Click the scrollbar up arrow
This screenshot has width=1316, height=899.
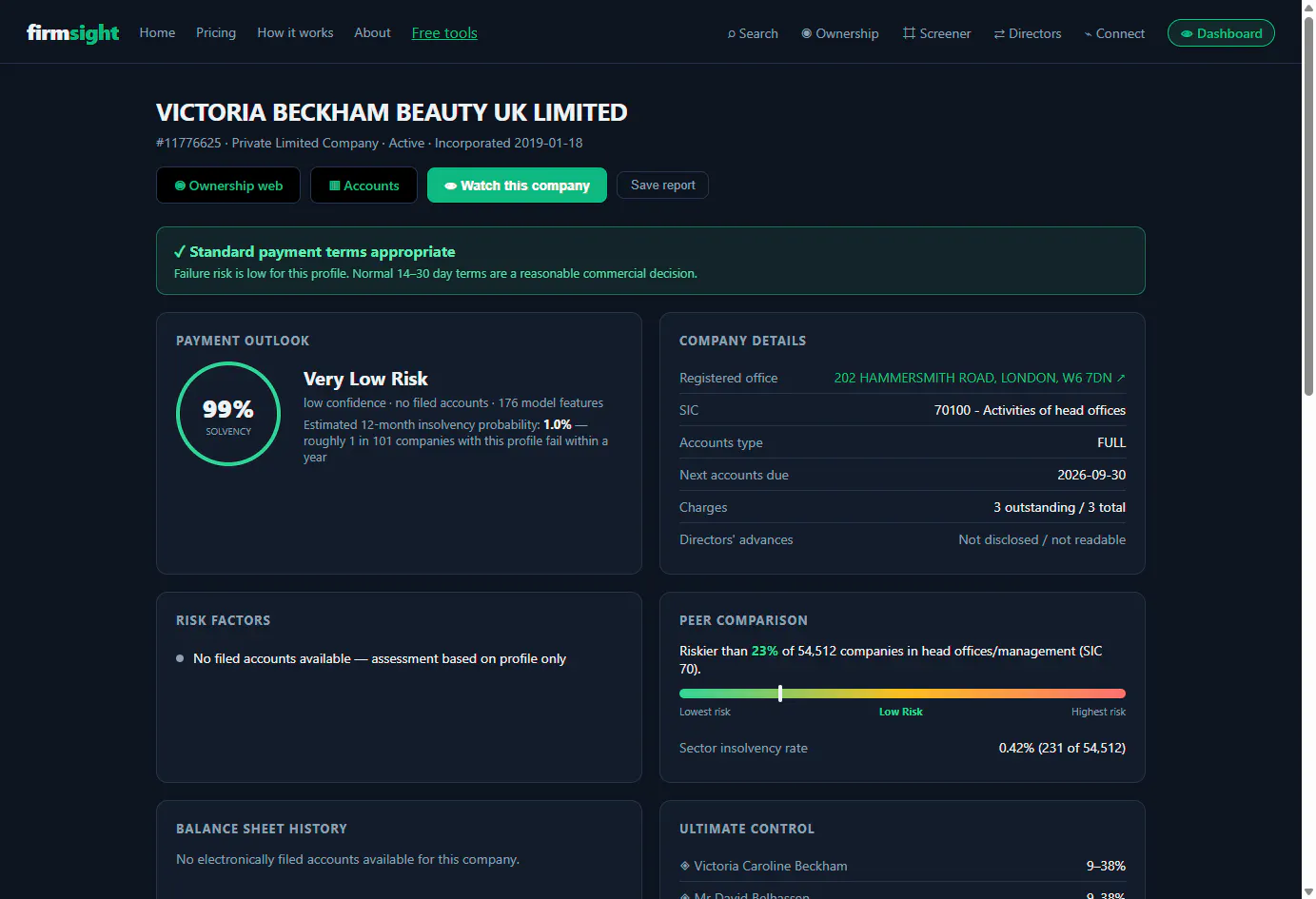1308,7
